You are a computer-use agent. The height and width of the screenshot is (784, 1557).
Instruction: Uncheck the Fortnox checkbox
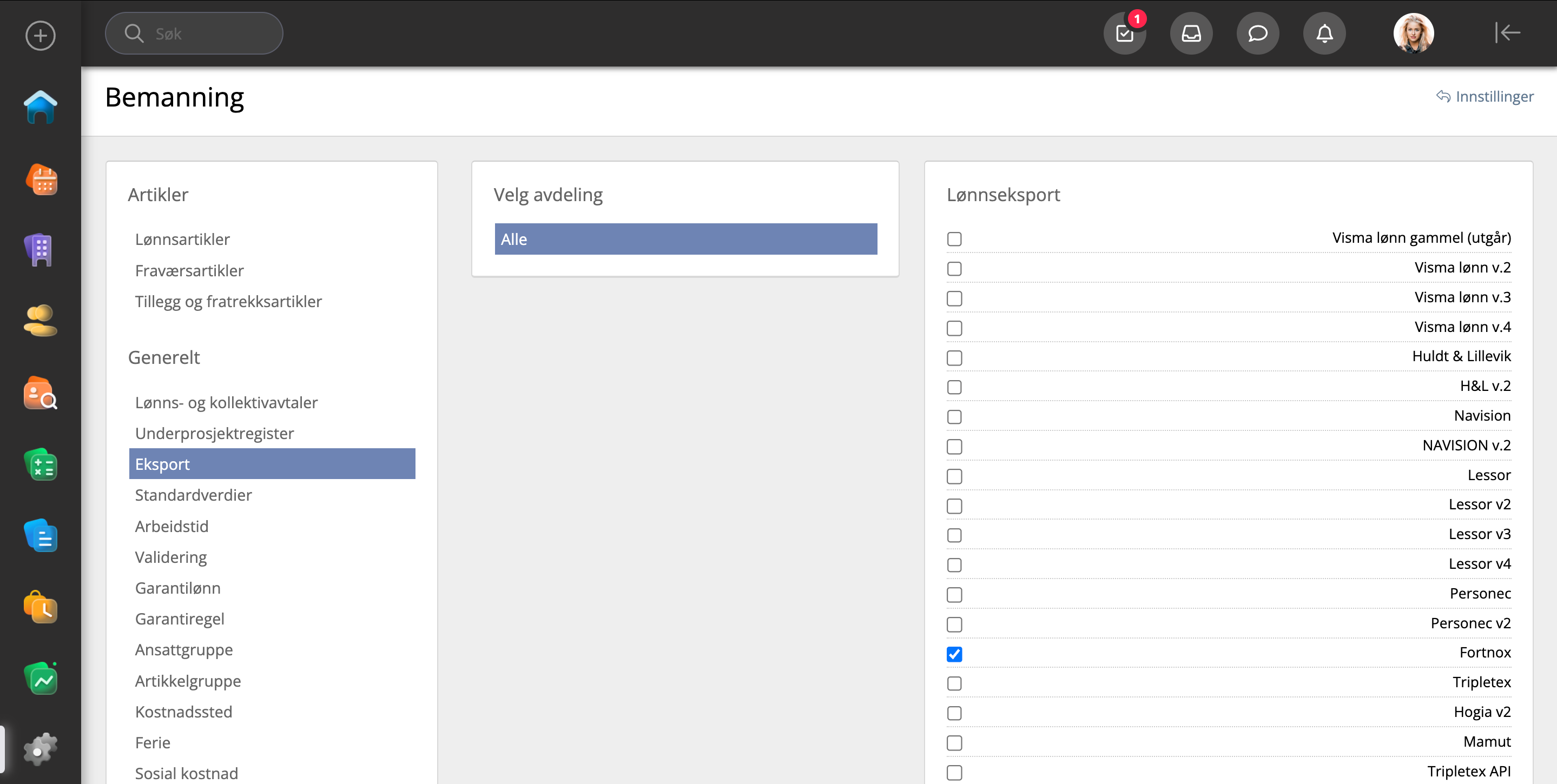point(954,654)
